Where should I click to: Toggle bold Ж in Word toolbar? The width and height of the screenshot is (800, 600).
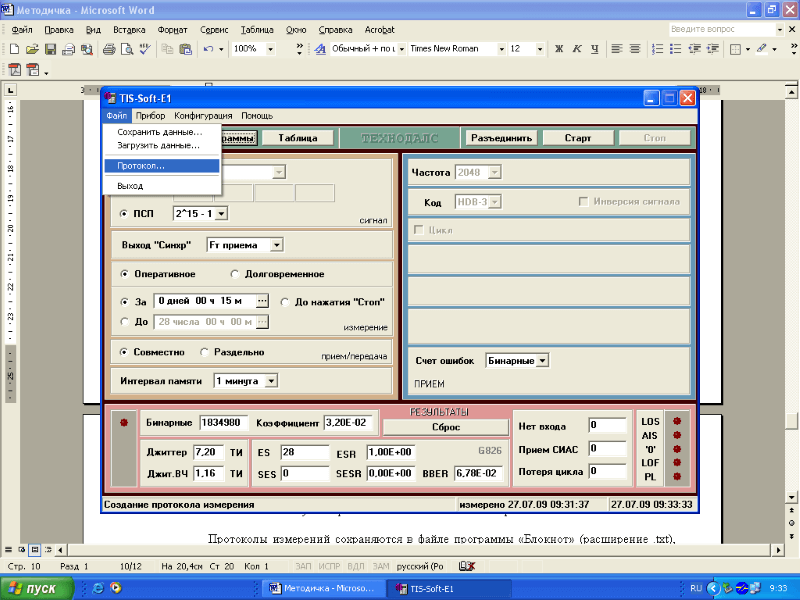click(x=559, y=49)
